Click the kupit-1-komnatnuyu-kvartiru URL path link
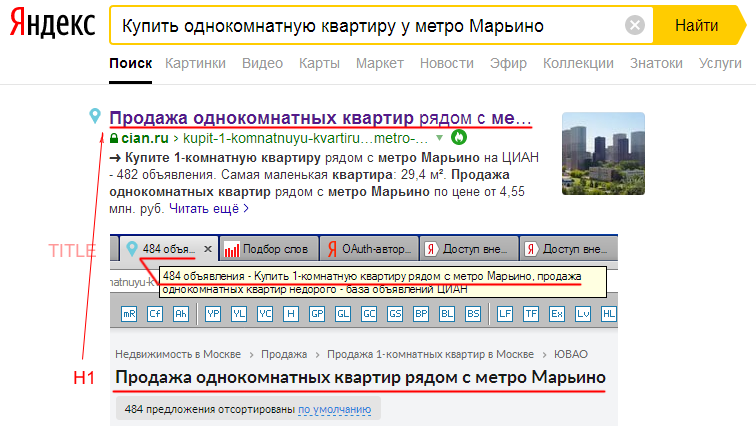756x434 pixels. coord(305,138)
